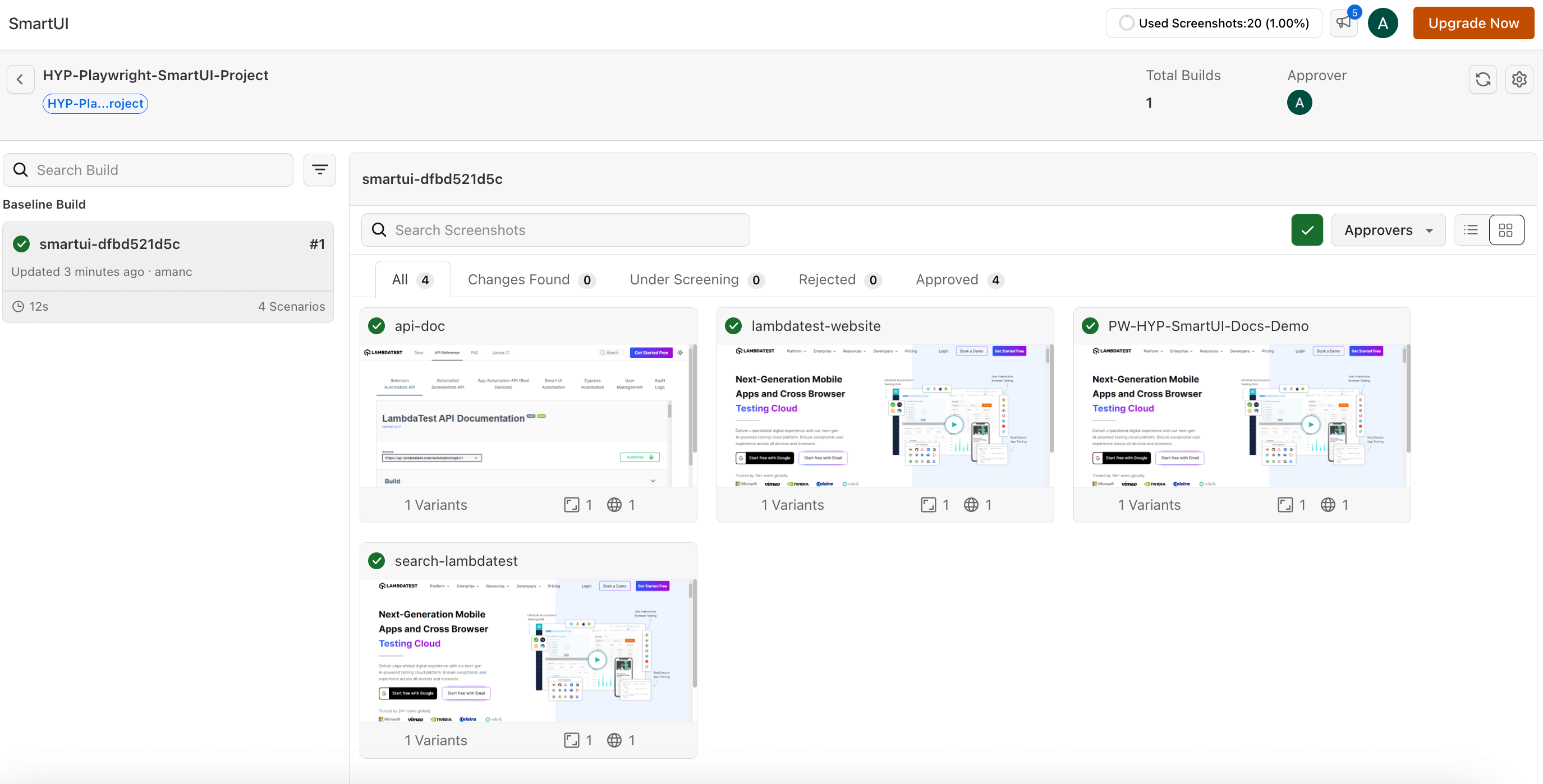The width and height of the screenshot is (1543, 784).
Task: Click the resolution icon on lambdatest-website card
Action: point(928,505)
